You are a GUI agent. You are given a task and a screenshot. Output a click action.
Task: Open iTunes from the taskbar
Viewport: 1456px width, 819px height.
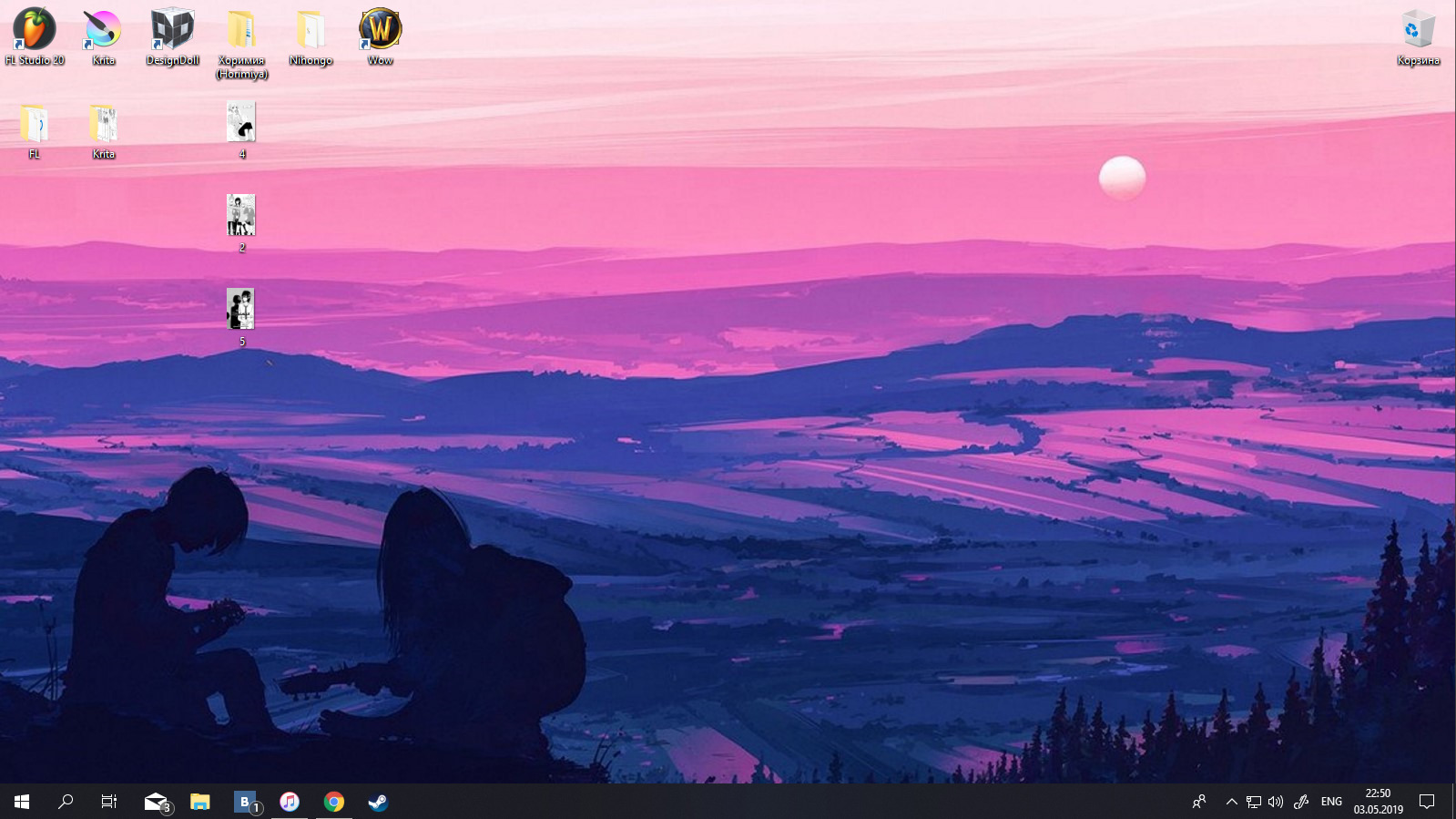coord(290,802)
